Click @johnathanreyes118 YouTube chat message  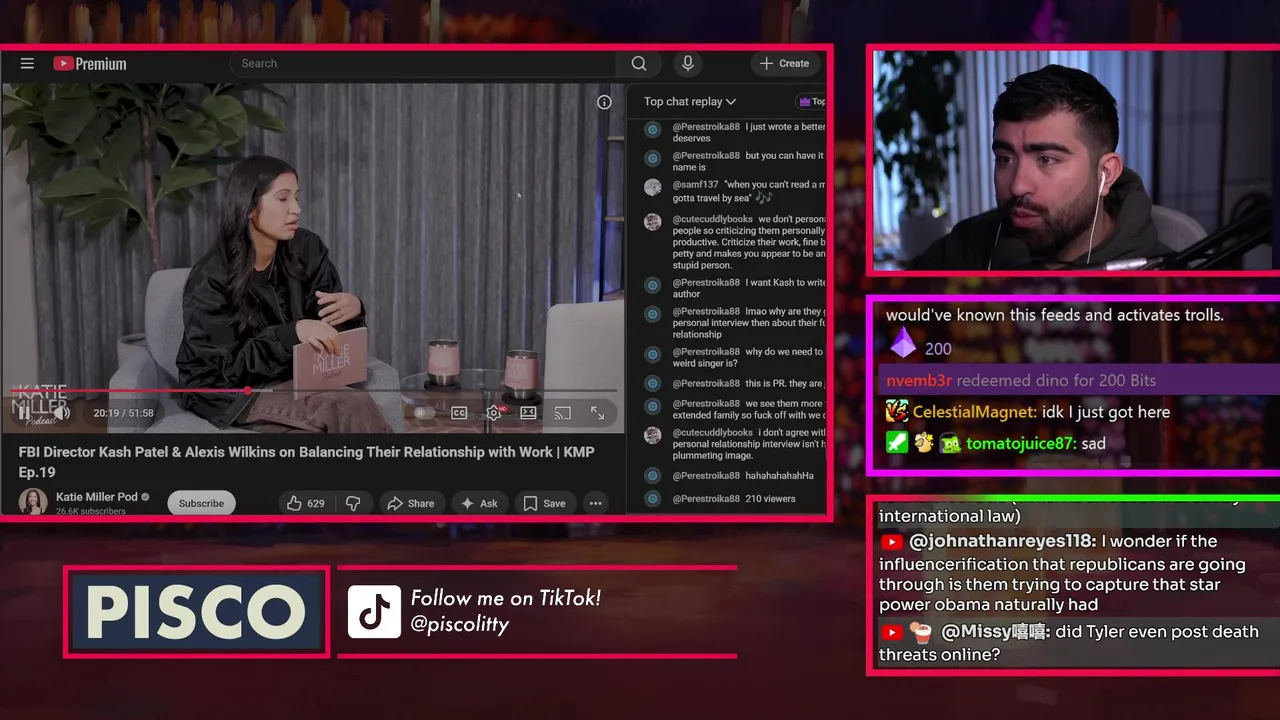tap(1062, 573)
